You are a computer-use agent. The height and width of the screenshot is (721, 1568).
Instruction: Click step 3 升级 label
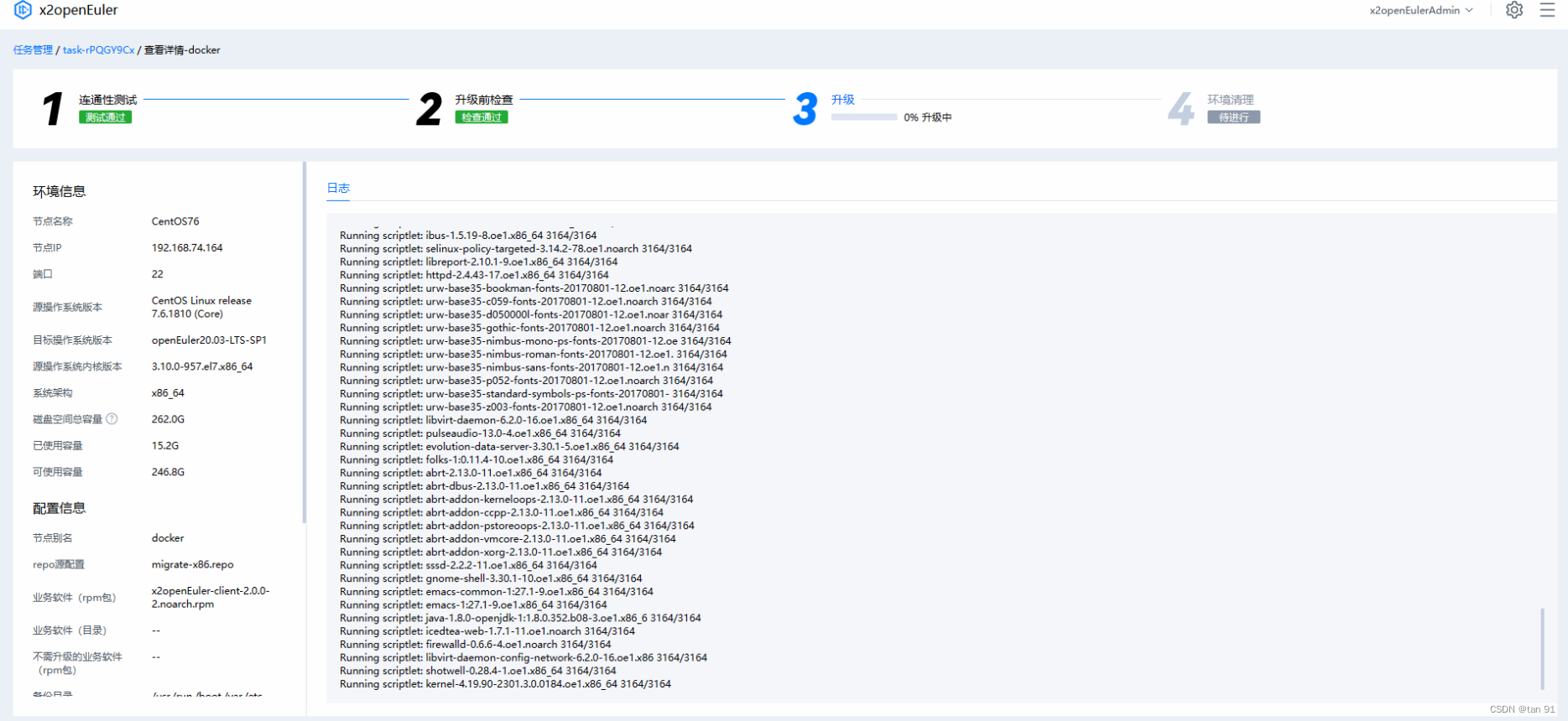click(x=842, y=100)
